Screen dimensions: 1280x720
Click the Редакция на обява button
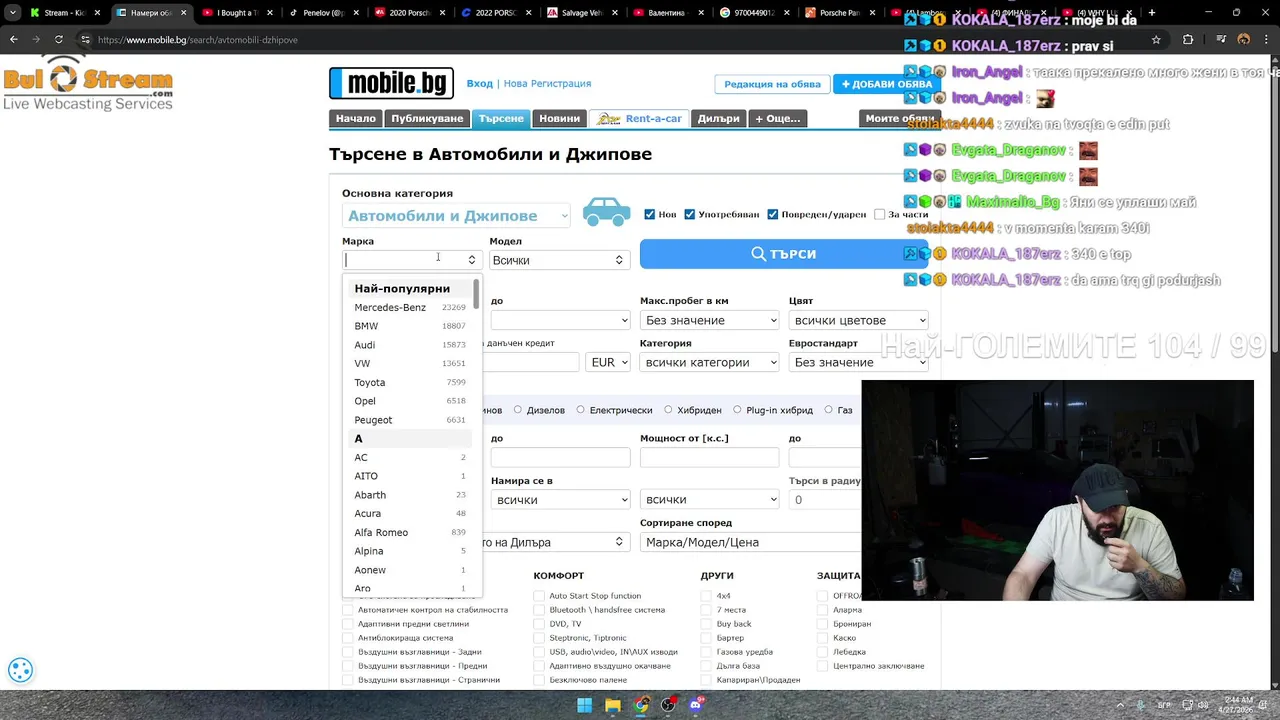(x=772, y=84)
